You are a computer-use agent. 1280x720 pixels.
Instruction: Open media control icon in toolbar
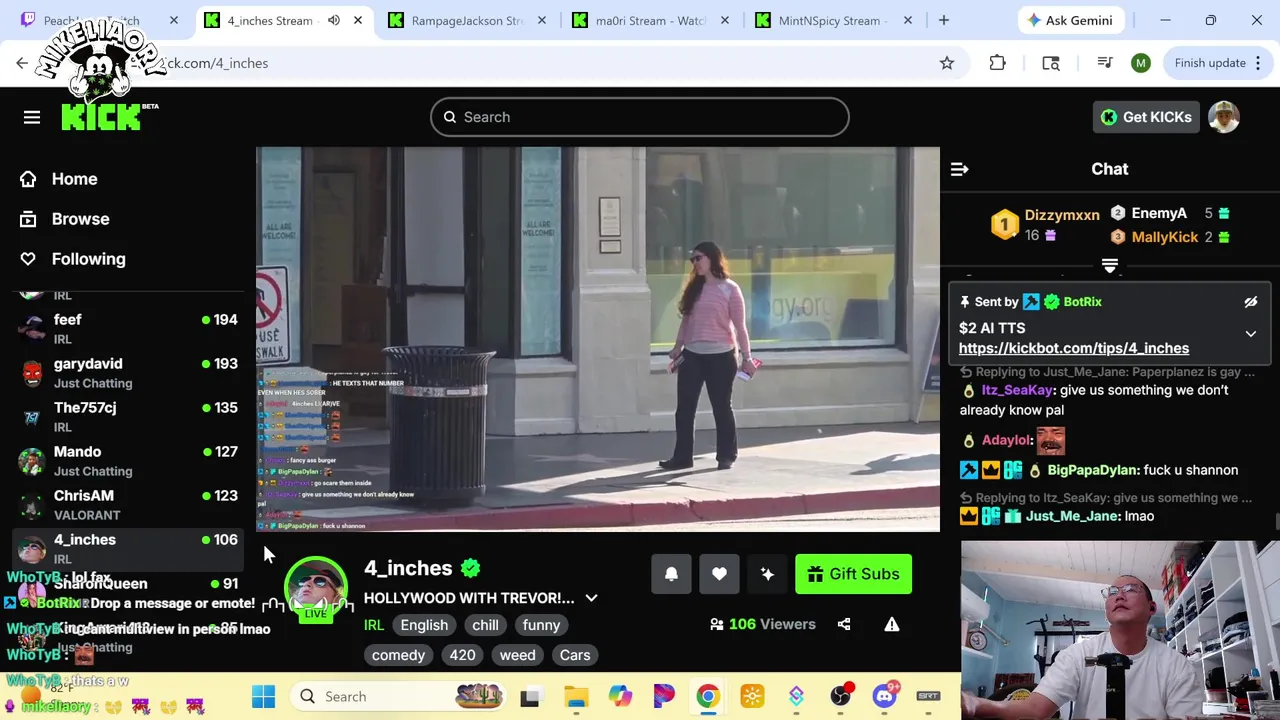pyautogui.click(x=1104, y=63)
